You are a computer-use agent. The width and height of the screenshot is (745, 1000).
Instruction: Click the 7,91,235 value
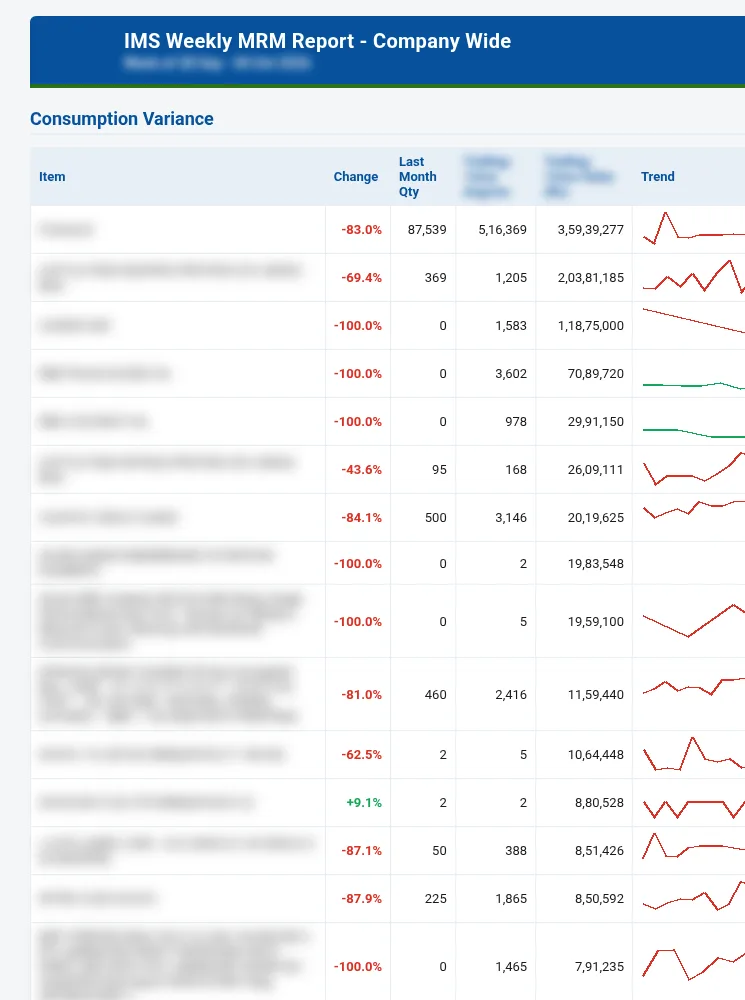coord(600,966)
